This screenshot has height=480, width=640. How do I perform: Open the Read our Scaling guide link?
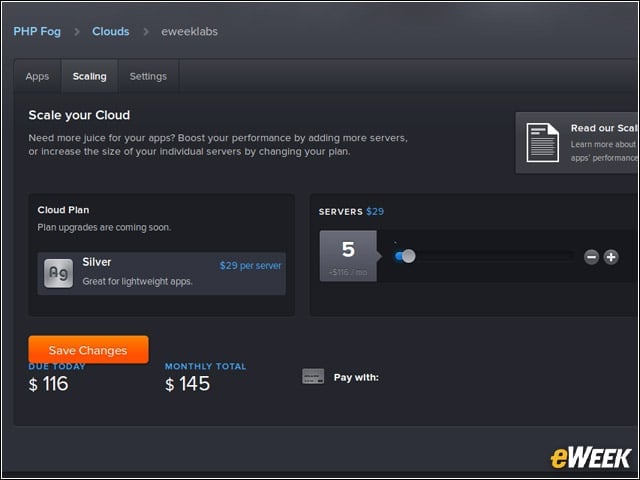coord(604,128)
